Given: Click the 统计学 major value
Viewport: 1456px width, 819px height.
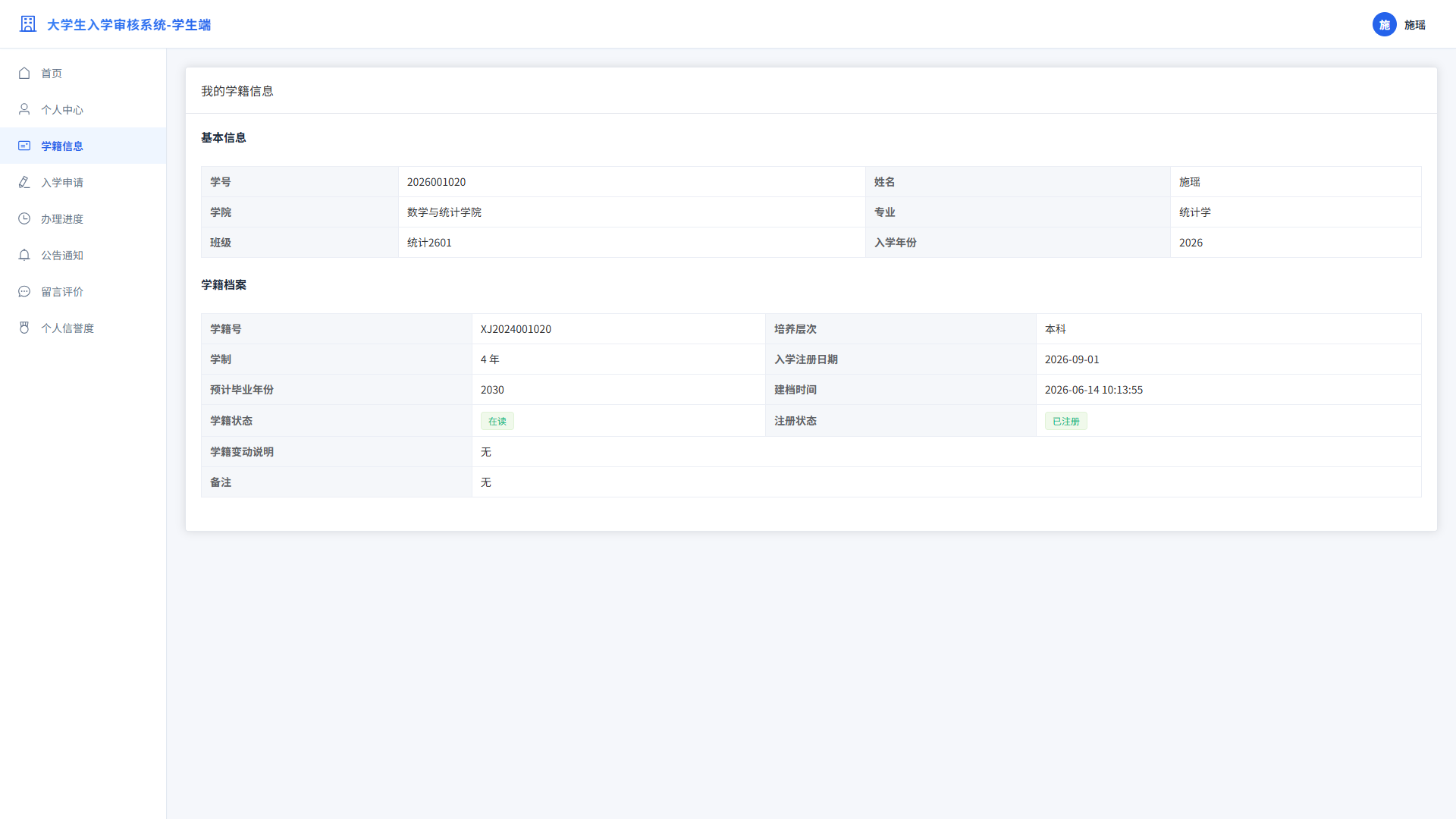Looking at the screenshot, I should click(x=1195, y=212).
